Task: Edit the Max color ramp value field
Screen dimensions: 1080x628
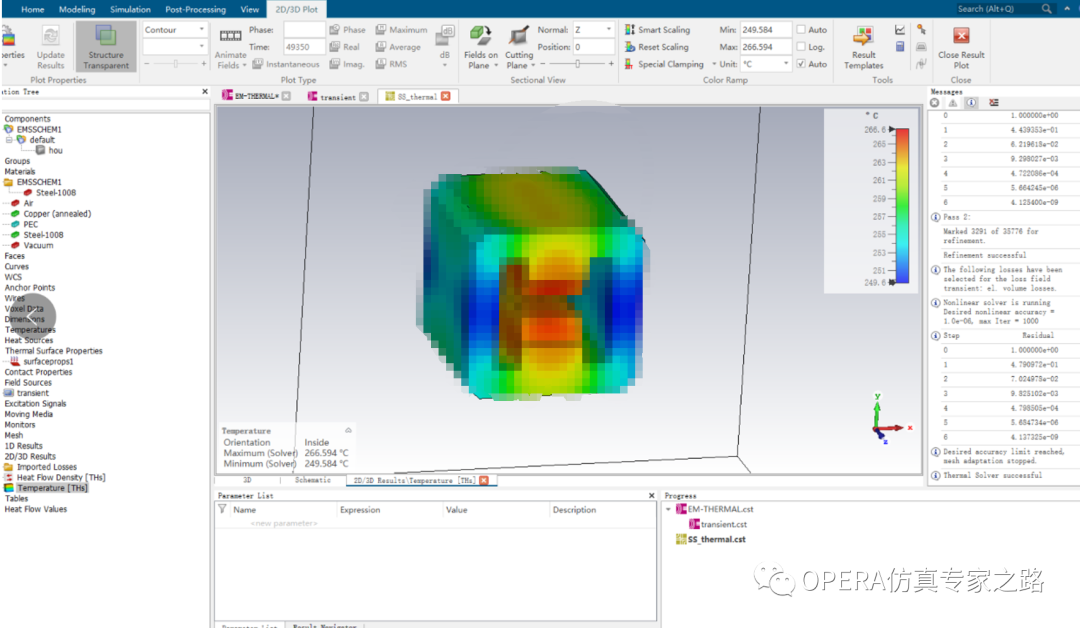Action: click(765, 47)
